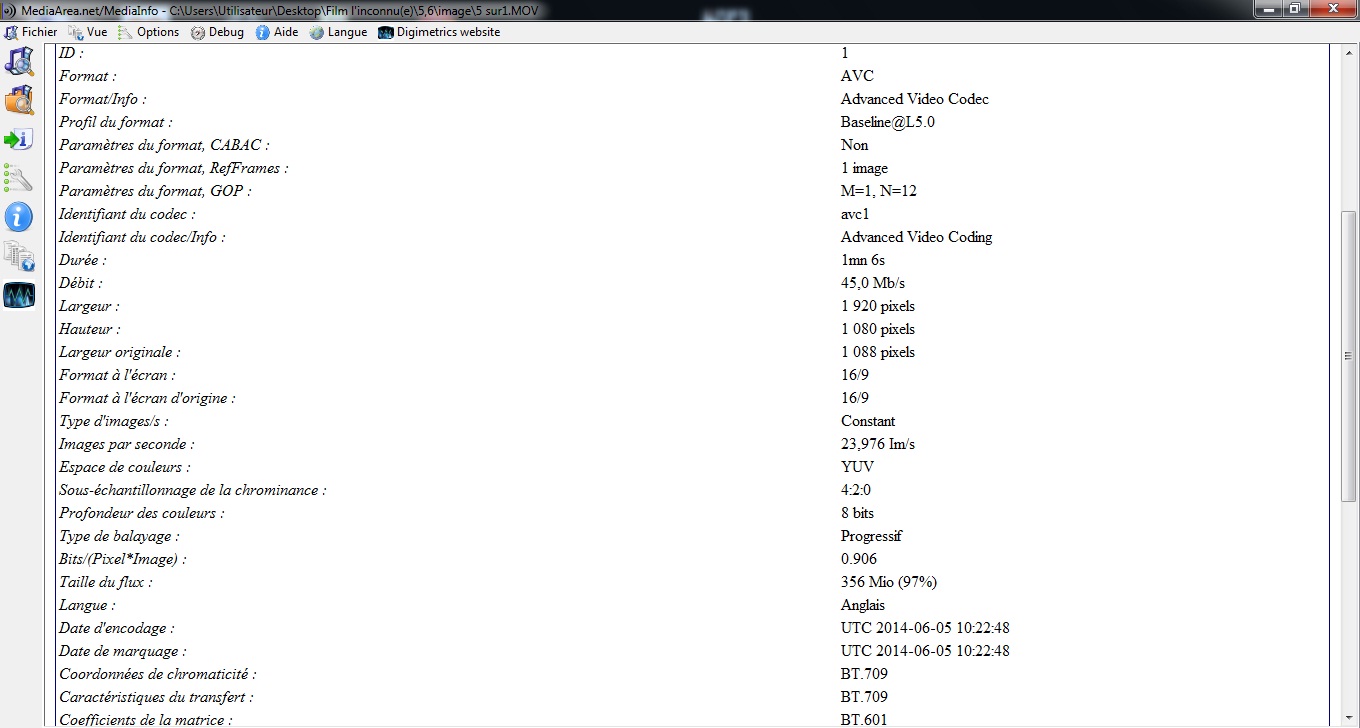Click the 'M=1, N=12' GOP value
Image resolution: width=1360 pixels, height=728 pixels.
point(879,191)
